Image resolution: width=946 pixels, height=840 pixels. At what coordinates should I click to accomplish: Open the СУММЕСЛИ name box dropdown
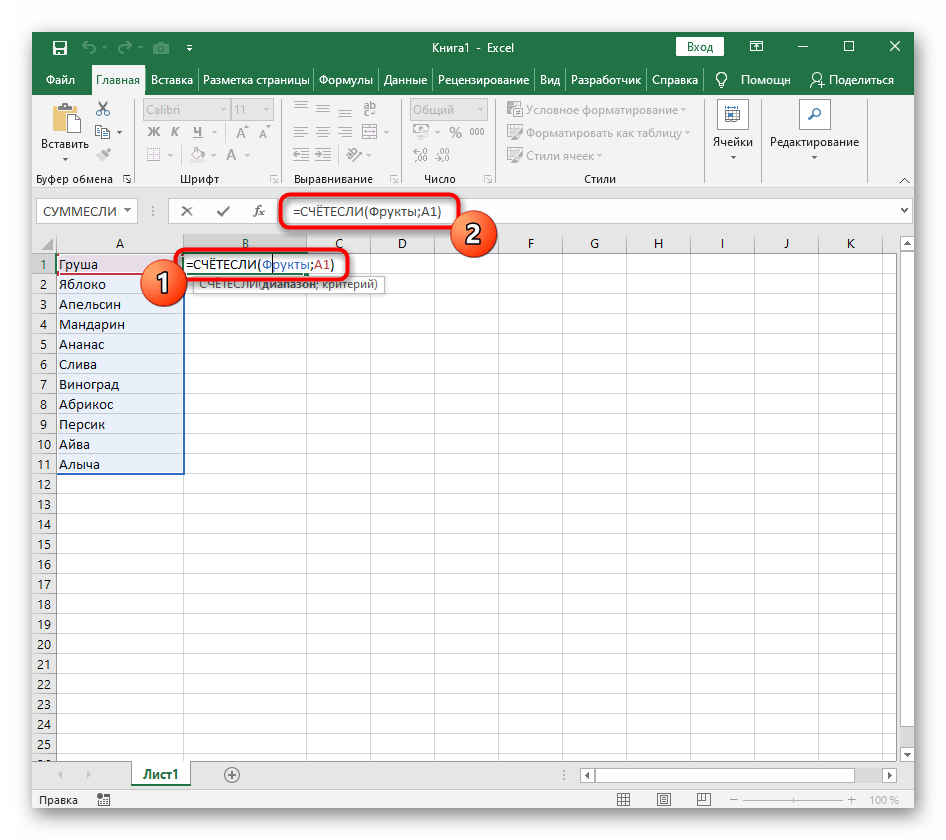coord(127,211)
